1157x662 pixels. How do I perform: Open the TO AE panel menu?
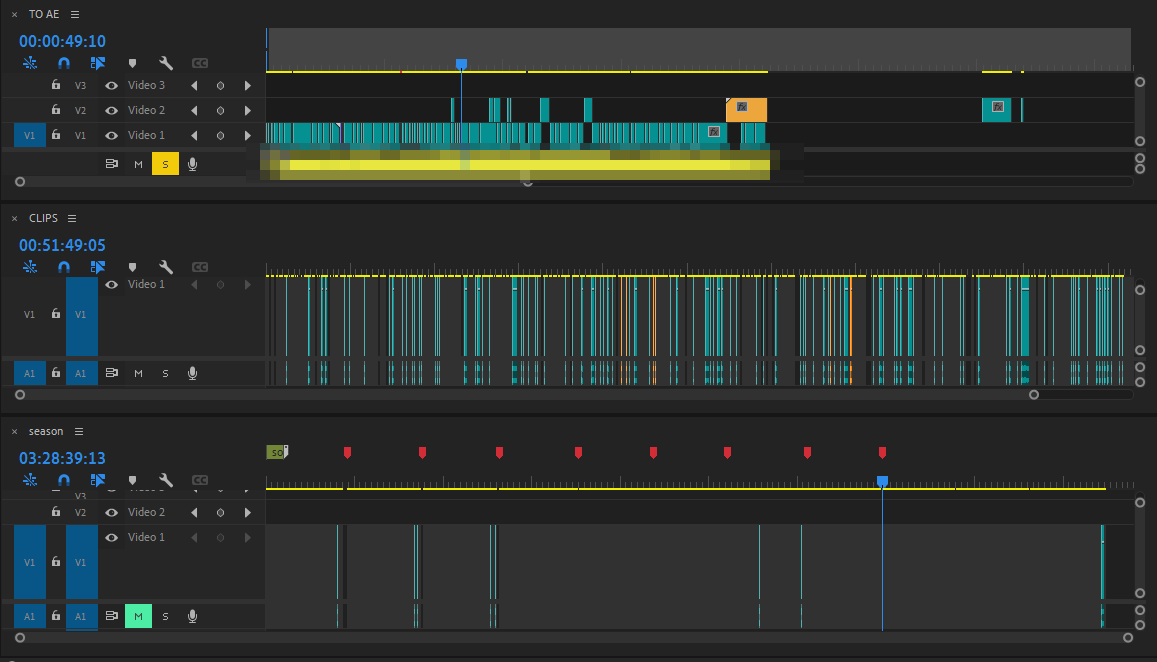coord(75,14)
